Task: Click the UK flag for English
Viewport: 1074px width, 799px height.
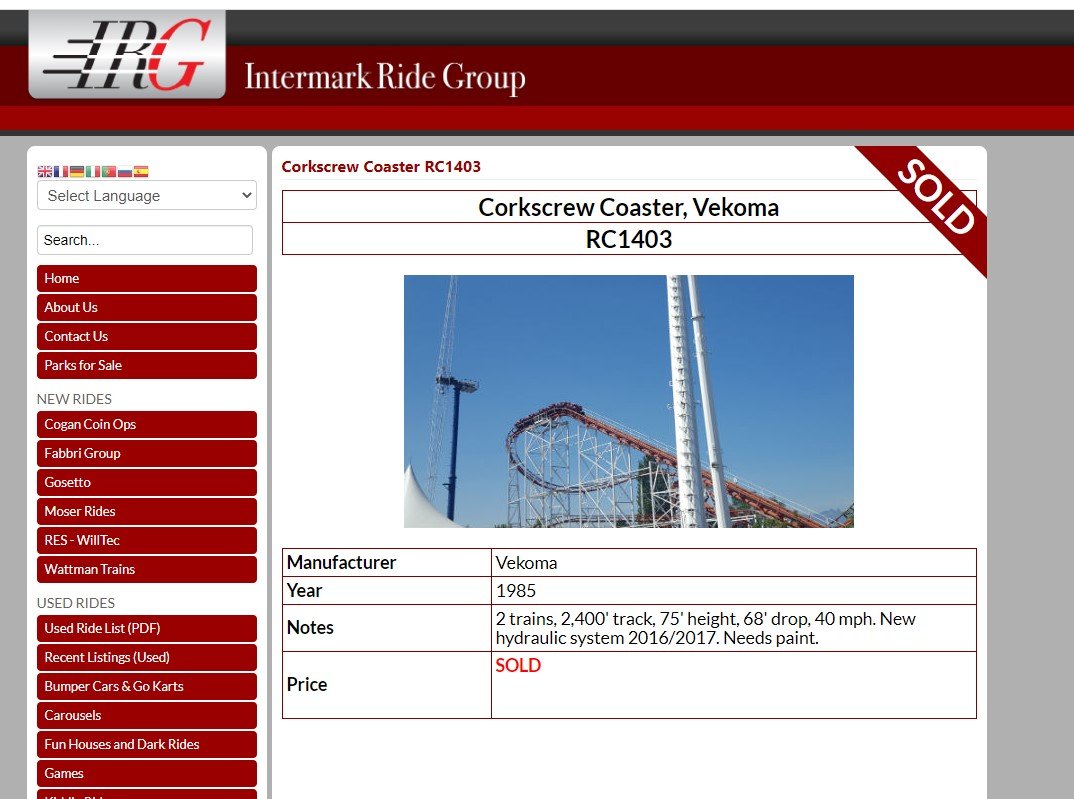Action: point(45,171)
